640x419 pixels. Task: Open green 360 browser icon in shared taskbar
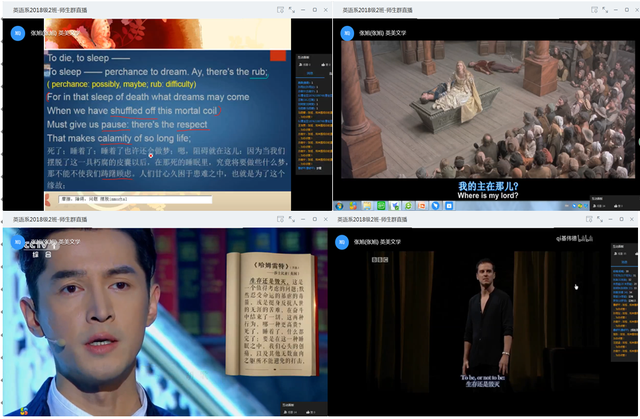408,206
